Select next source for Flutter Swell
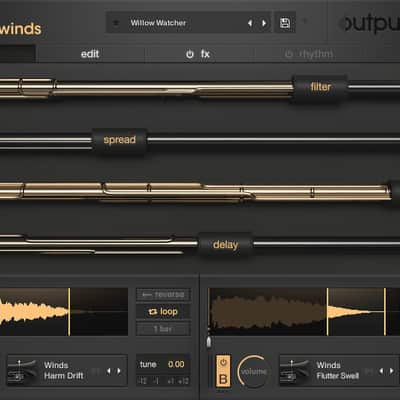The image size is (400, 400). click(391, 371)
